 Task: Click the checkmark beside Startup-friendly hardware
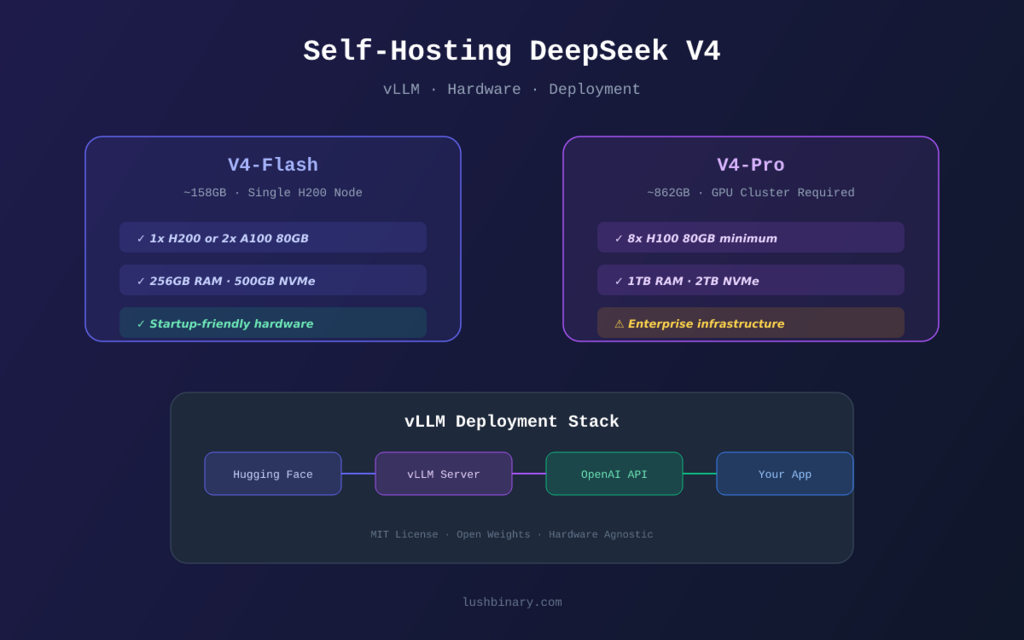click(x=140, y=324)
